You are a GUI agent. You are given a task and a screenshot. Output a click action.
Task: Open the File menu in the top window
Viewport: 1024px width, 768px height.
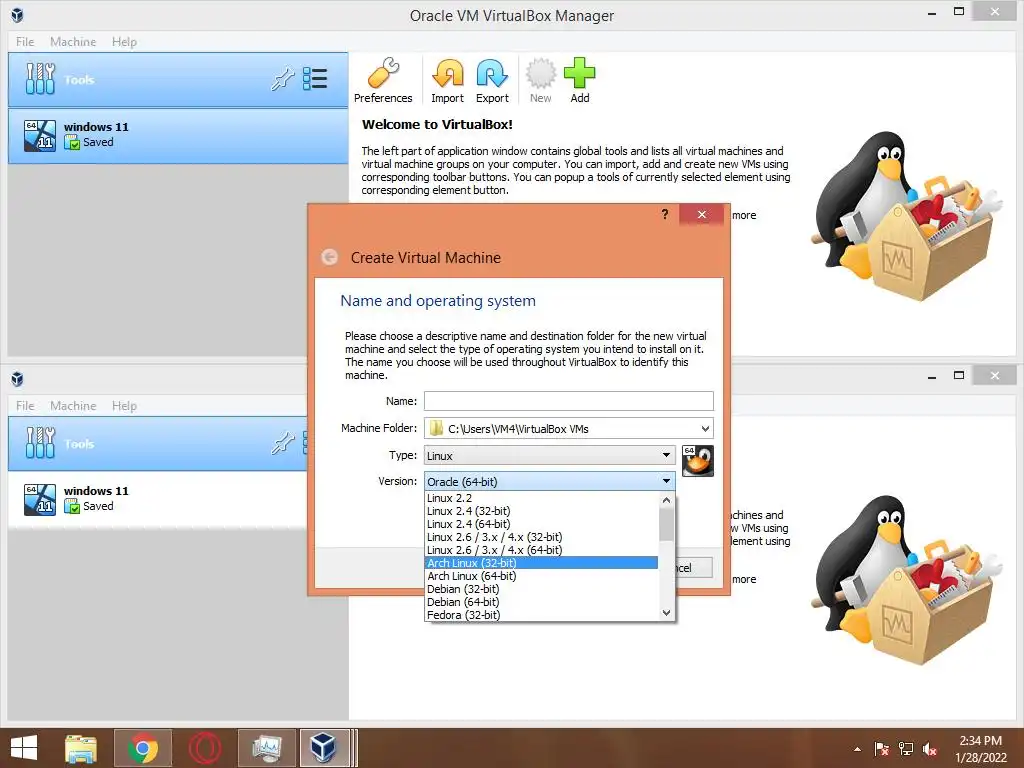(x=25, y=42)
